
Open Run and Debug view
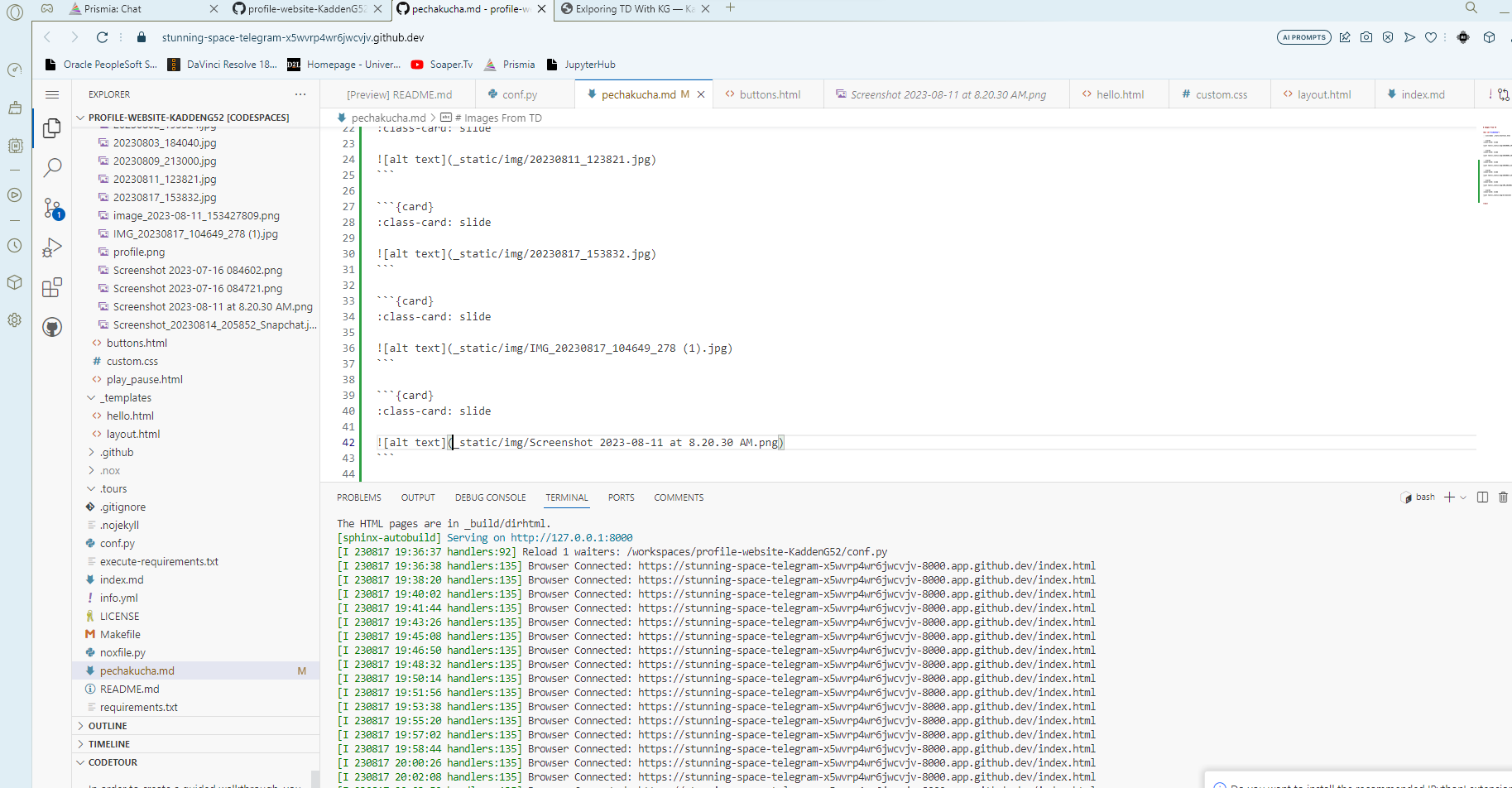click(52, 247)
